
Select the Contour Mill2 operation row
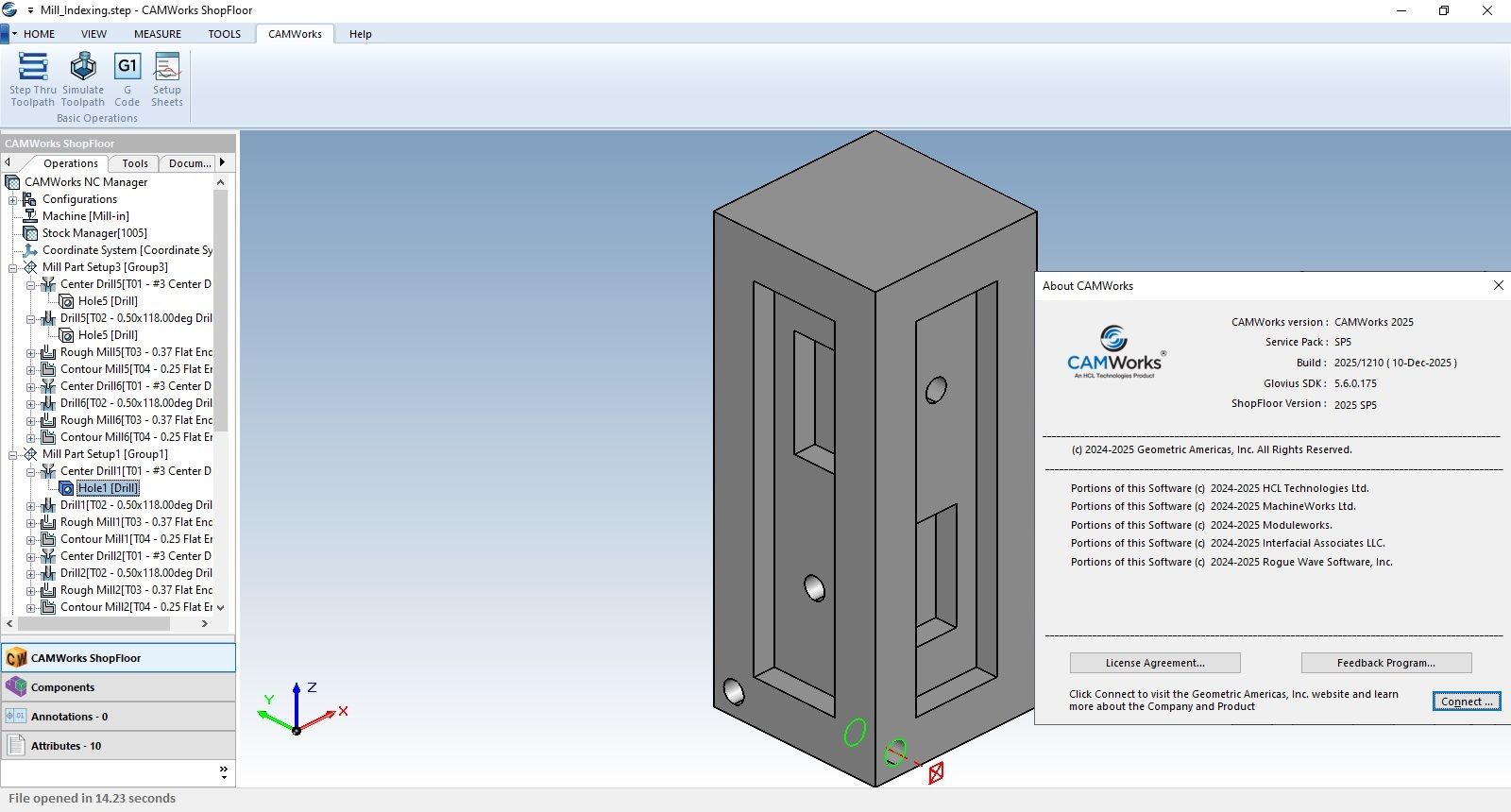point(136,607)
